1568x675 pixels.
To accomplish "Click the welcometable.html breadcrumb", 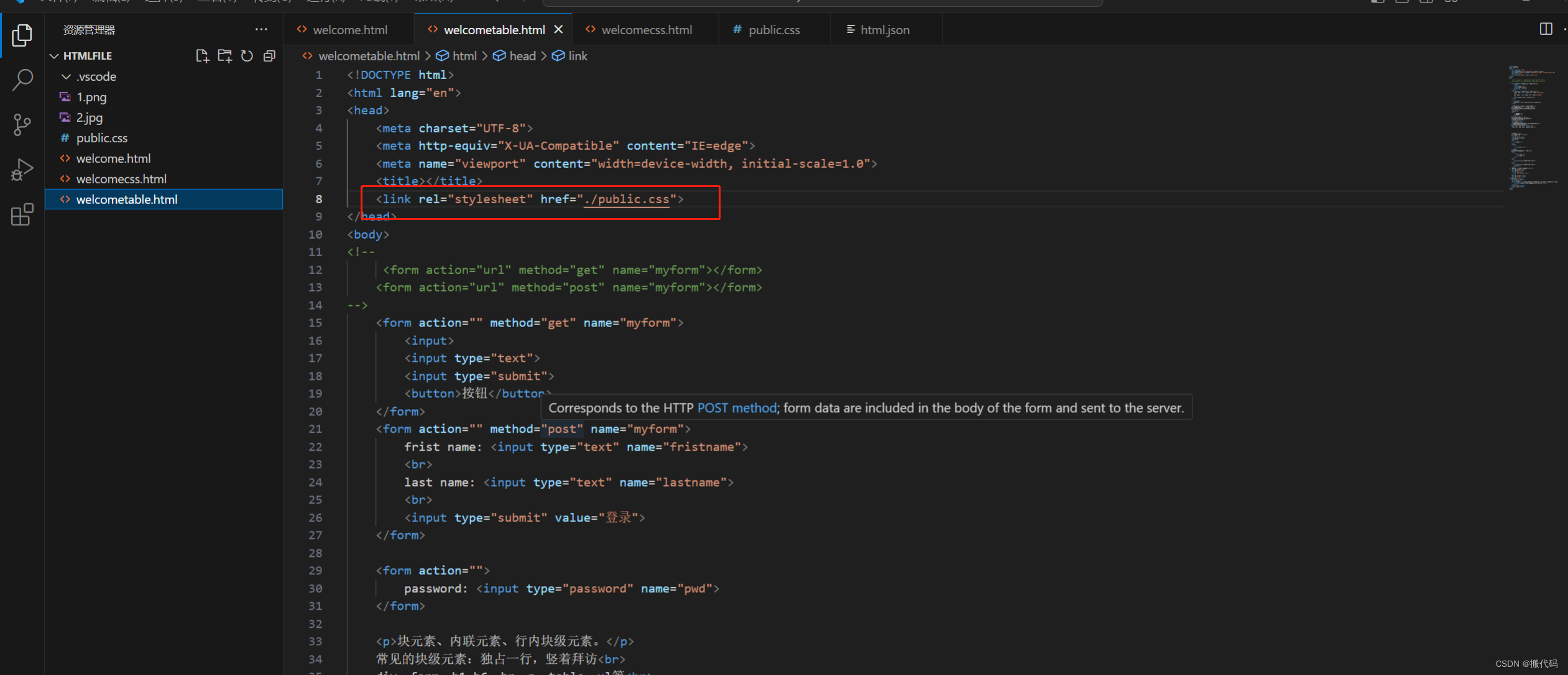I will tap(369, 56).
